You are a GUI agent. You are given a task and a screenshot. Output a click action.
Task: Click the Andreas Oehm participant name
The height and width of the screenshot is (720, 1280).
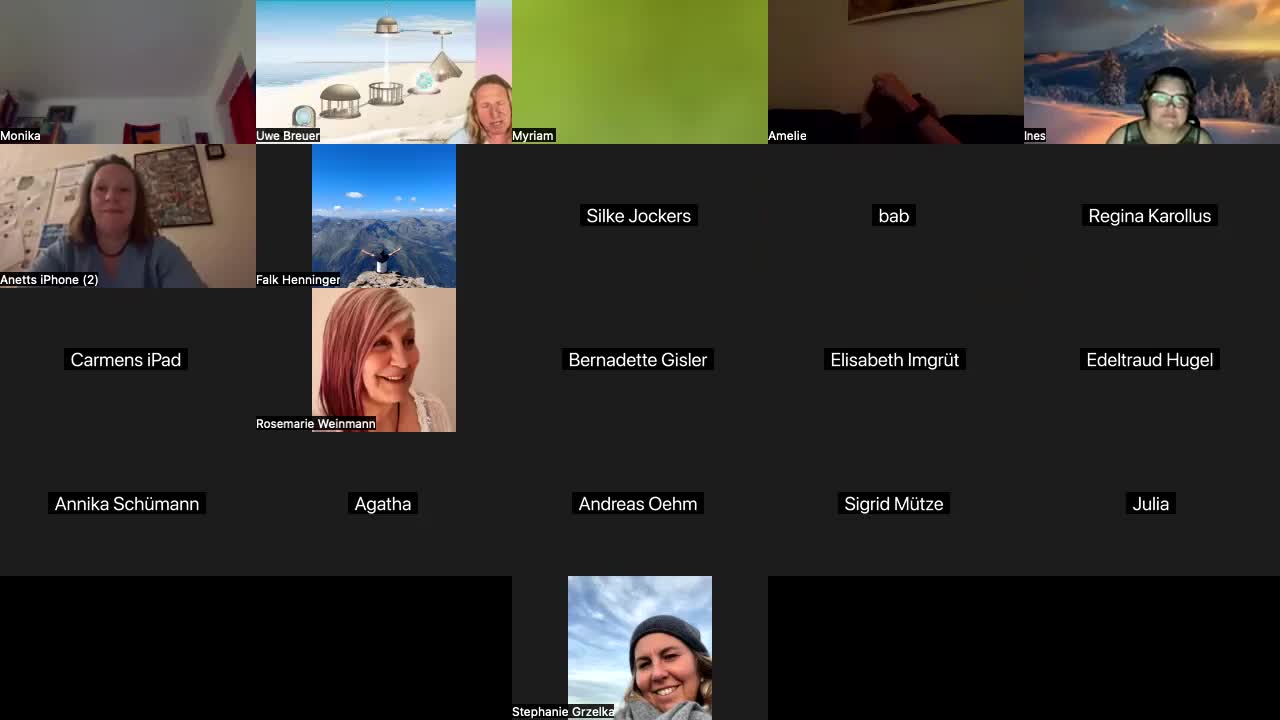638,504
